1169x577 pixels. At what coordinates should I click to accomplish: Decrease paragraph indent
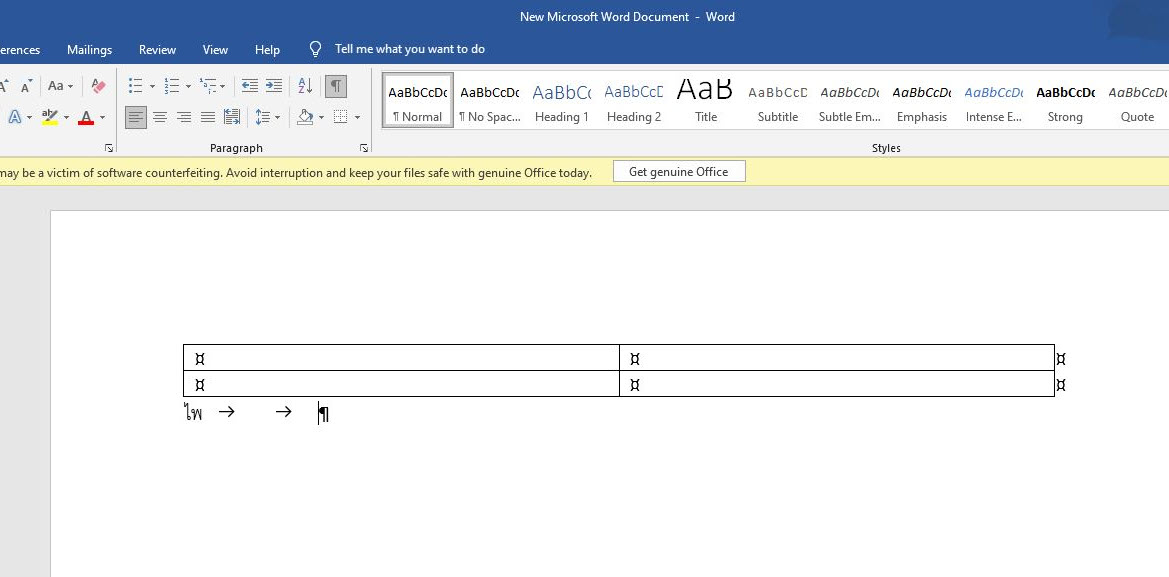tap(250, 86)
